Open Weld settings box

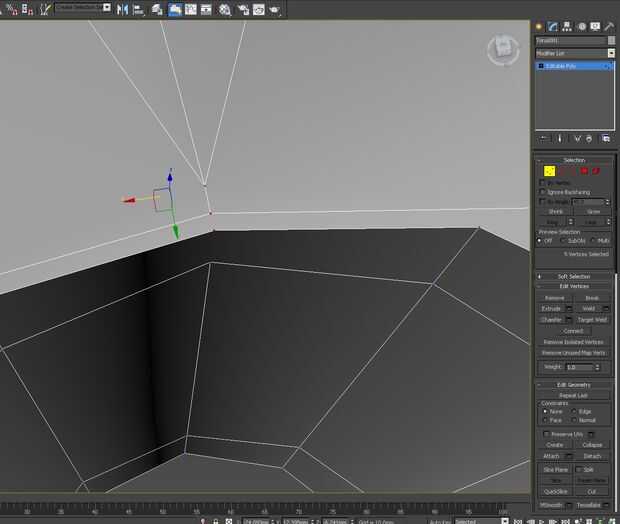coord(606,308)
